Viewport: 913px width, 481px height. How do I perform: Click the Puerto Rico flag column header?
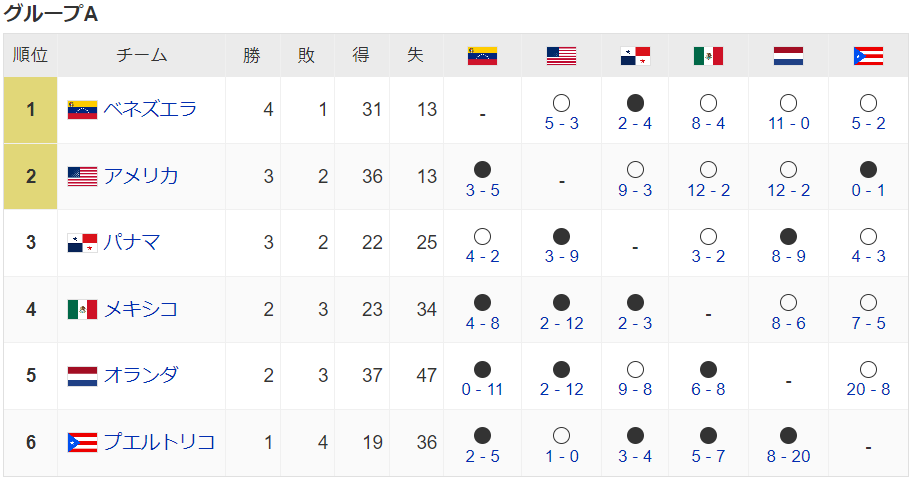pos(867,56)
